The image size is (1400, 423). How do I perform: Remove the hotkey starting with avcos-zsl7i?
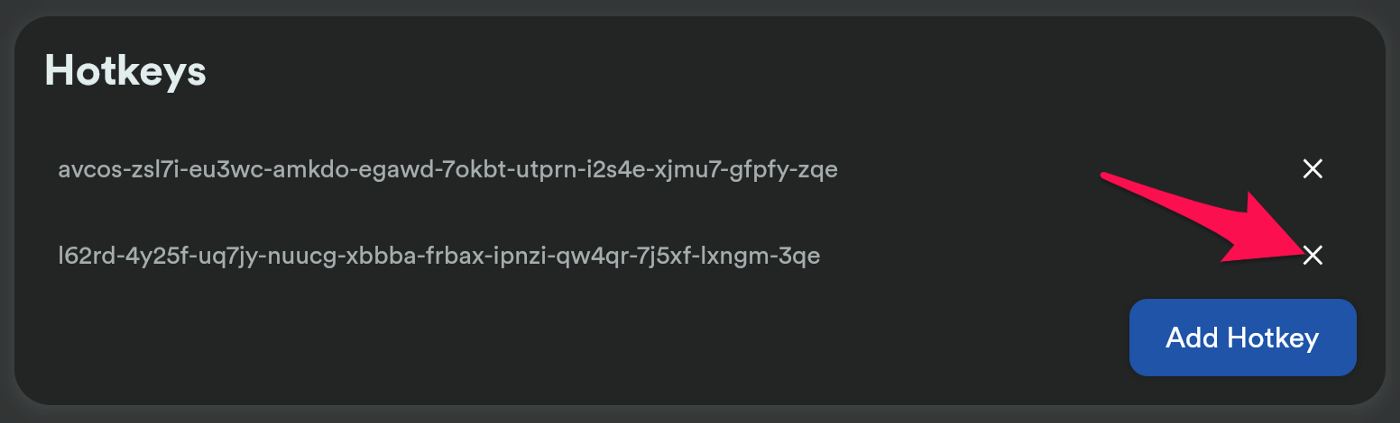pyautogui.click(x=1313, y=169)
